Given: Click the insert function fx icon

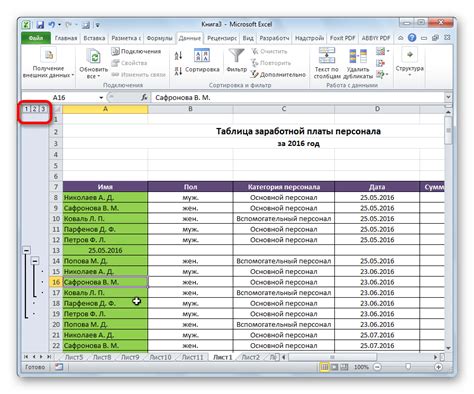Looking at the screenshot, I should (144, 97).
